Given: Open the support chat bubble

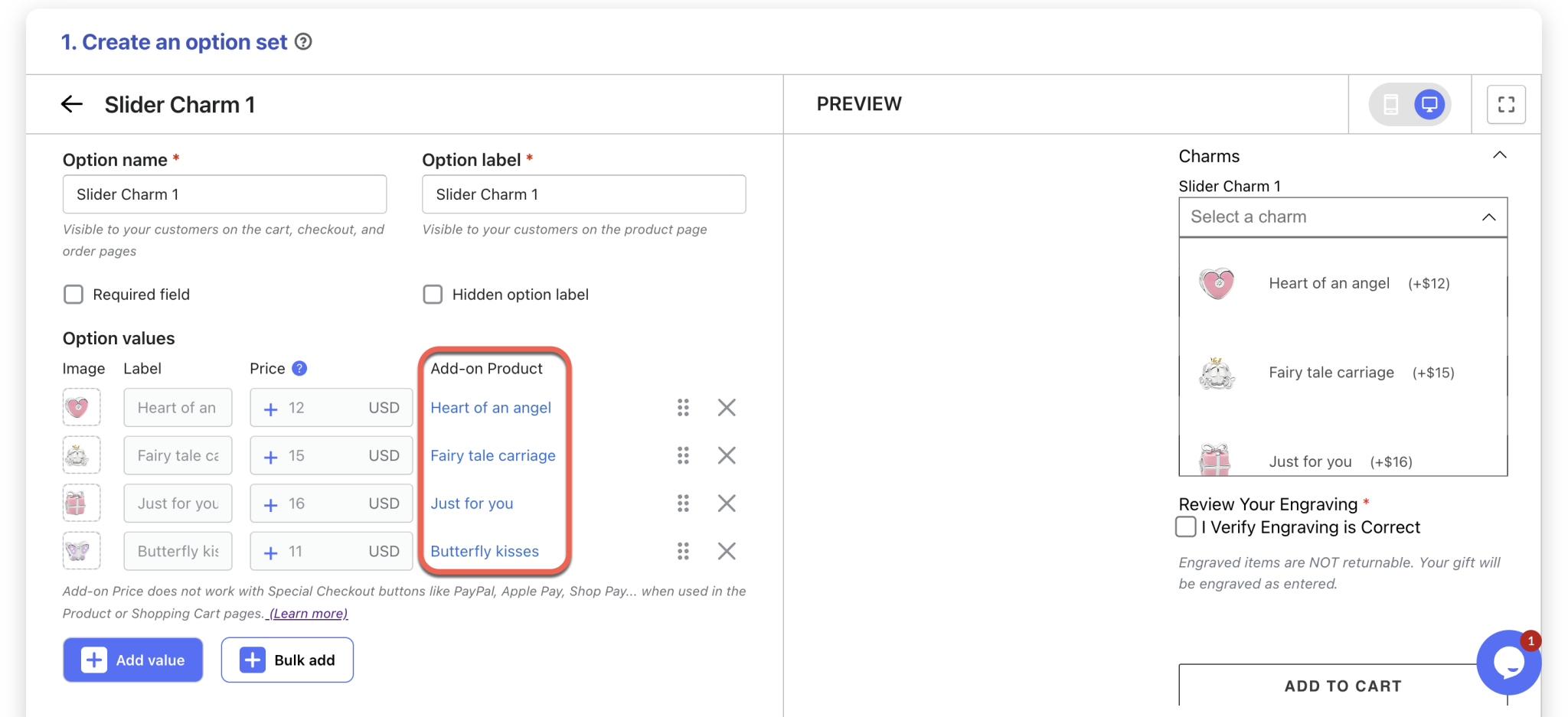Looking at the screenshot, I should point(1508,662).
